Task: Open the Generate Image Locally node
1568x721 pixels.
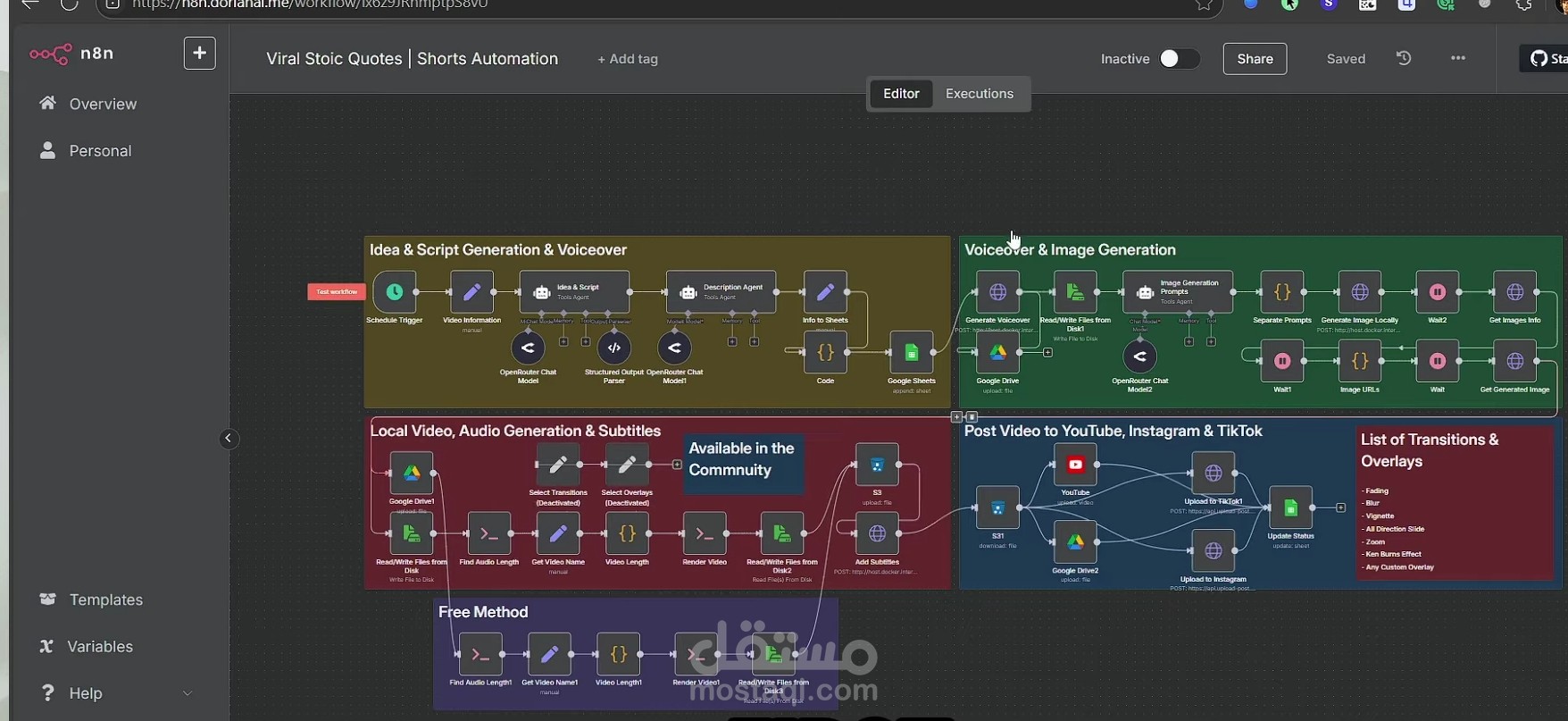Action: pyautogui.click(x=1360, y=292)
